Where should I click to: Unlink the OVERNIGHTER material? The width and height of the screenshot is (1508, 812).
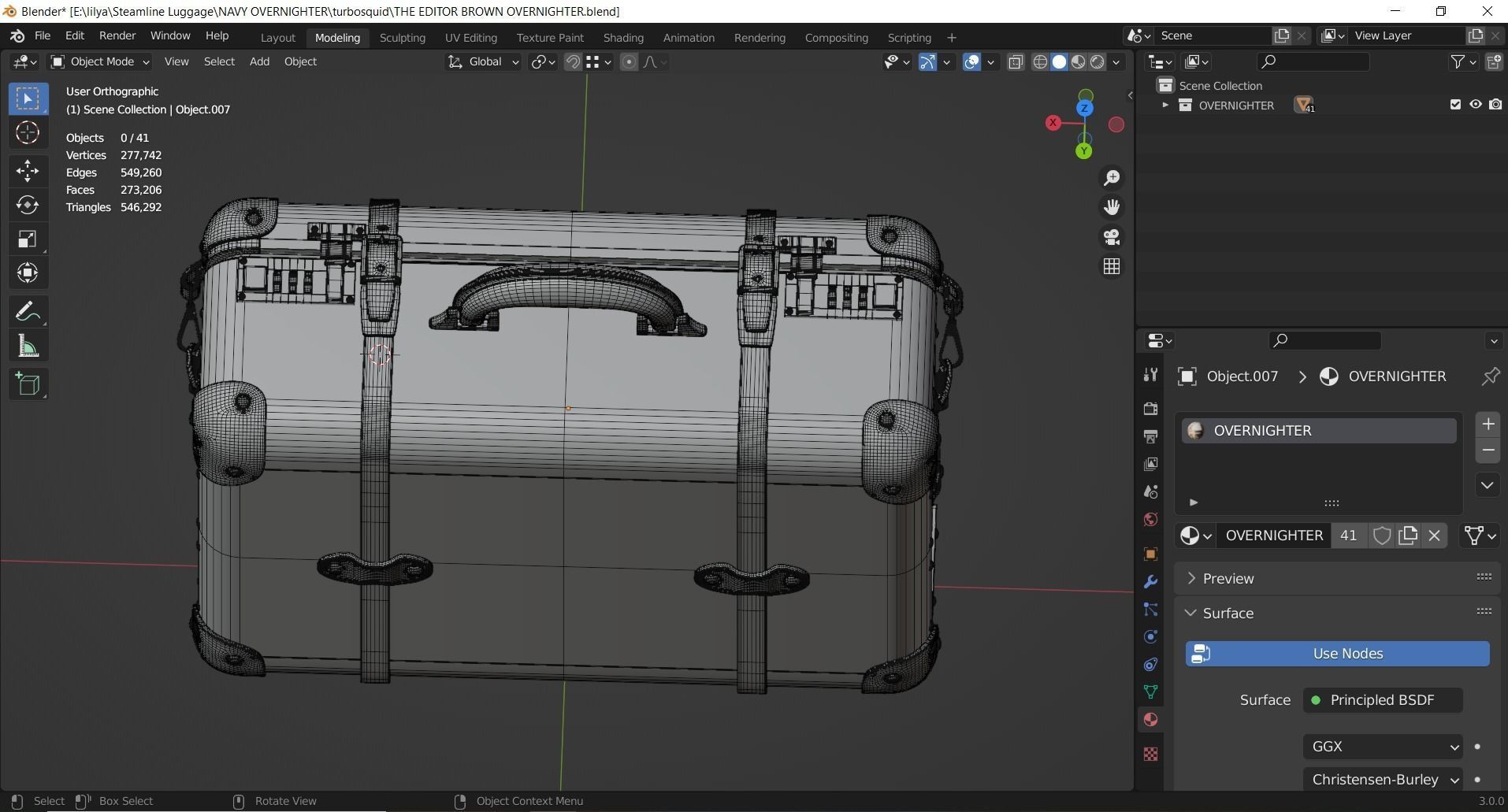click(x=1434, y=536)
